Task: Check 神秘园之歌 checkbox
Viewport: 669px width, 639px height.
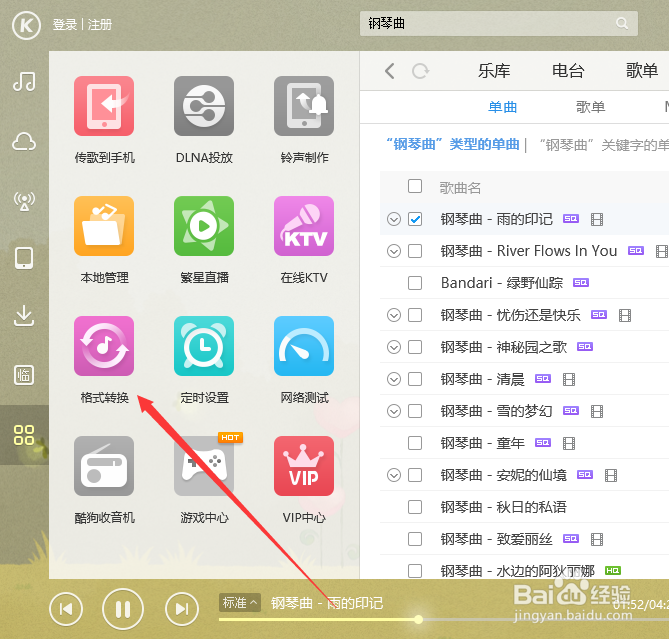Action: pyautogui.click(x=415, y=347)
